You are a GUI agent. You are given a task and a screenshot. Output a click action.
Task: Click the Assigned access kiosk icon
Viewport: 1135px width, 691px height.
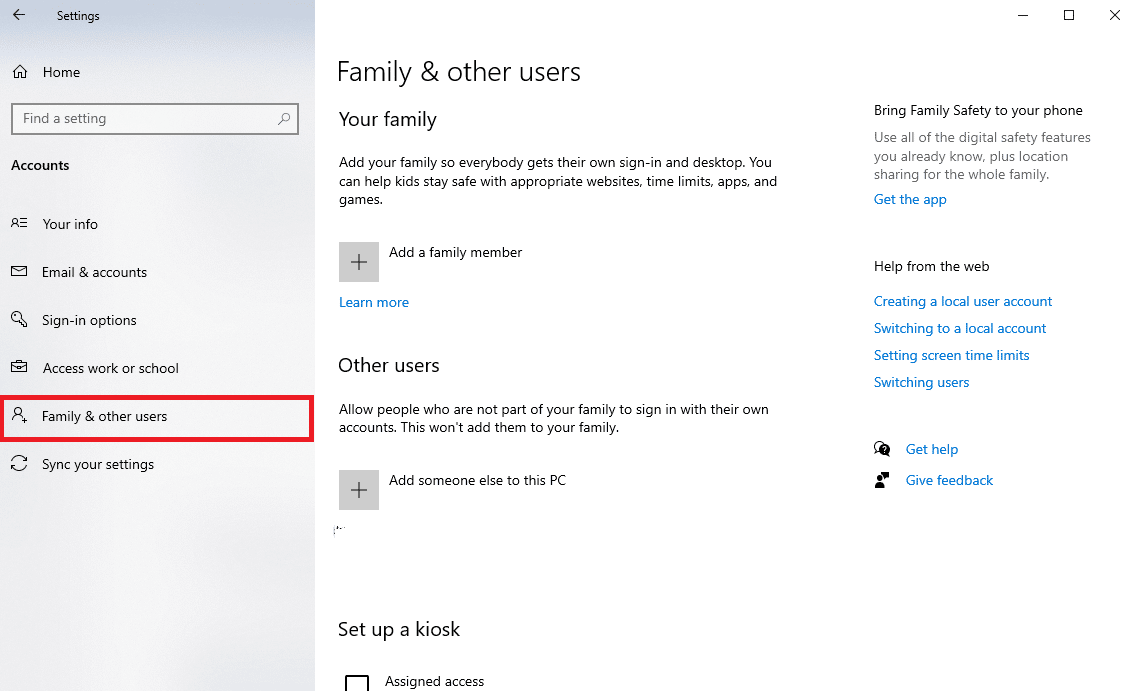357,682
